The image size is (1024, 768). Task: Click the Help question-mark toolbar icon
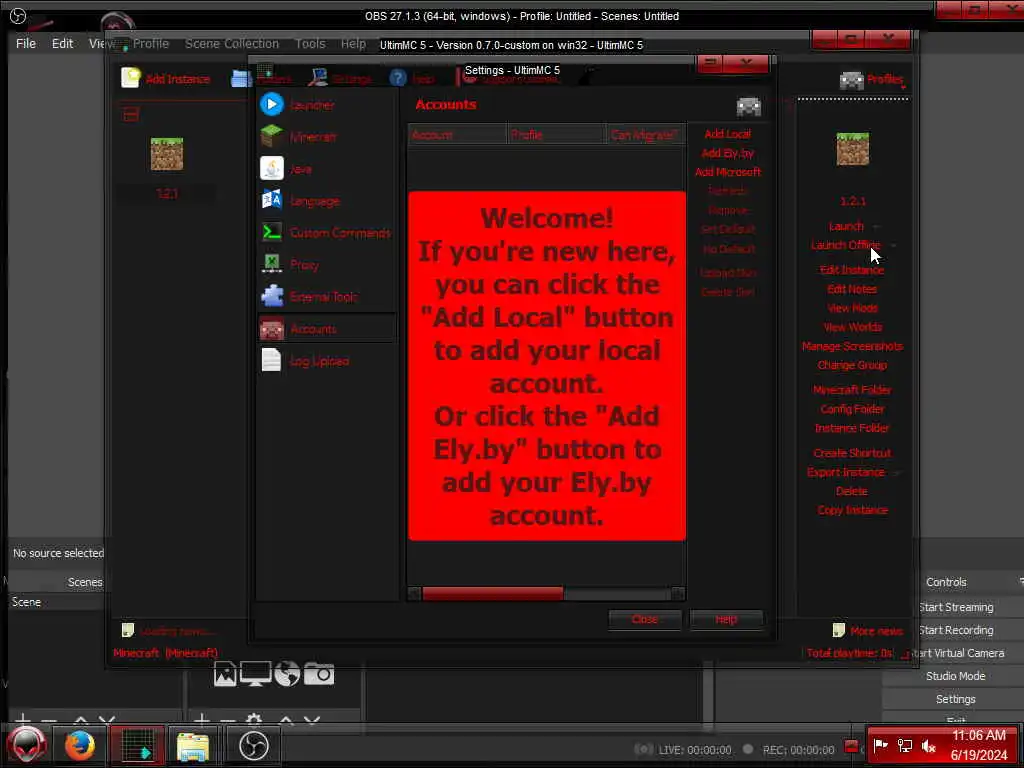point(398,78)
